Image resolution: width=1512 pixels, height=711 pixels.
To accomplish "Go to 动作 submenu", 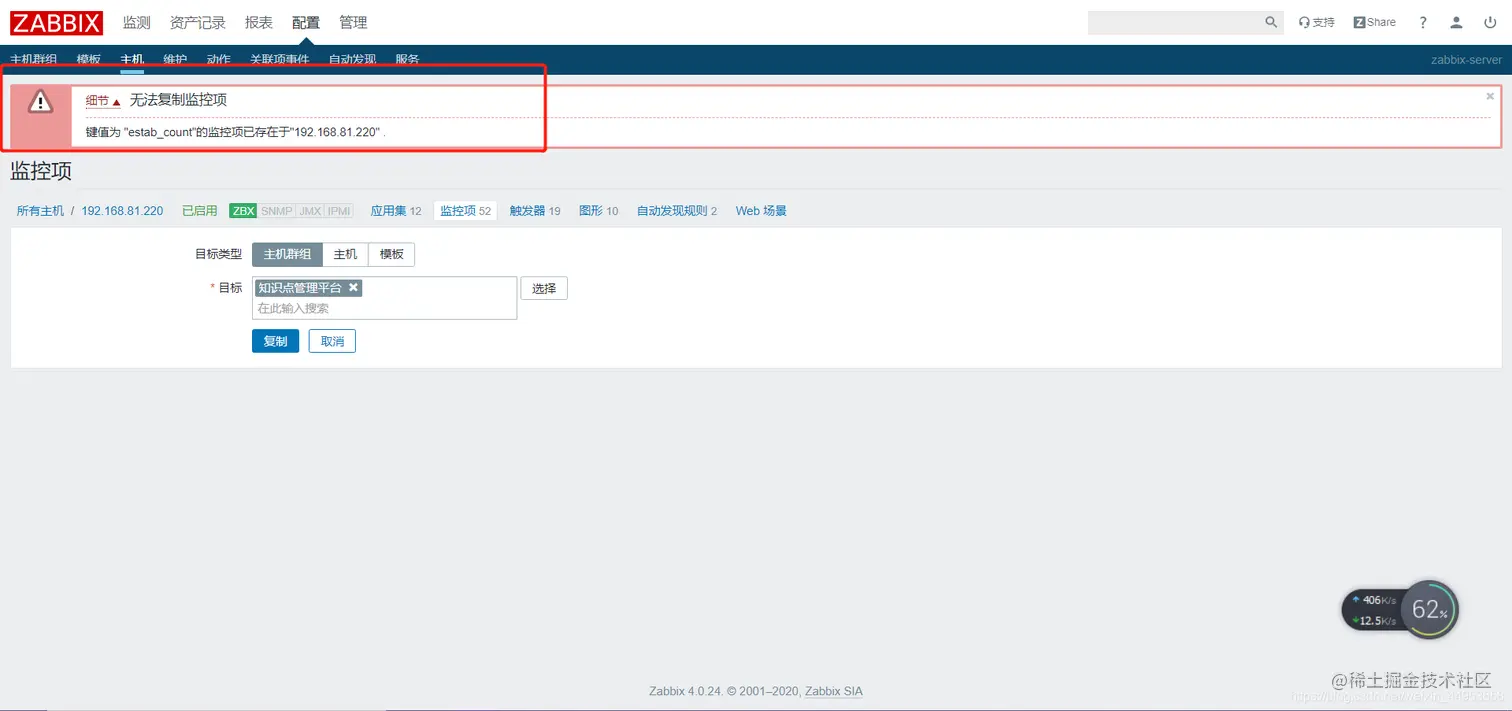I will 219,60.
